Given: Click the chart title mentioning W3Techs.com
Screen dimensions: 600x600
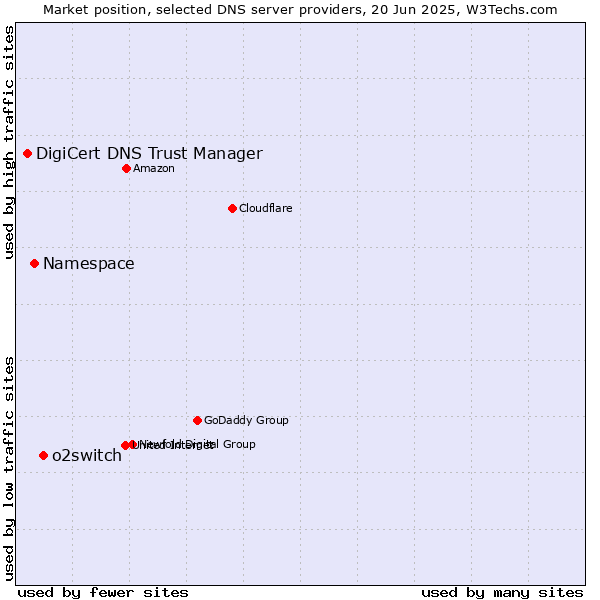Looking at the screenshot, I should point(300,10).
